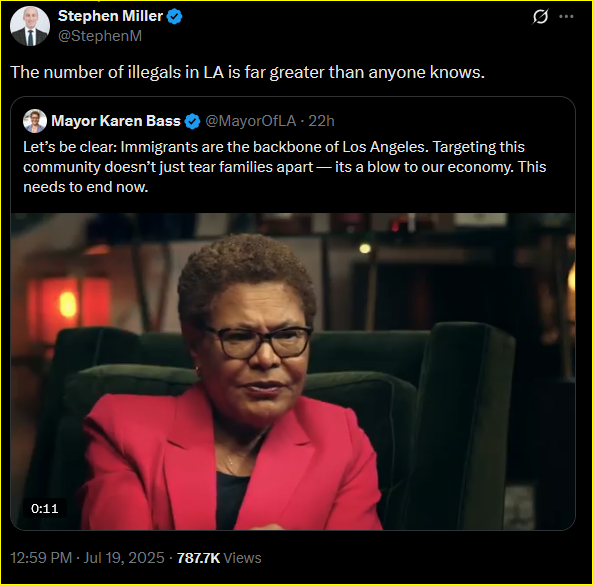Open the Grok explain-post icon
Screen dimensions: 593x585
[x=540, y=17]
